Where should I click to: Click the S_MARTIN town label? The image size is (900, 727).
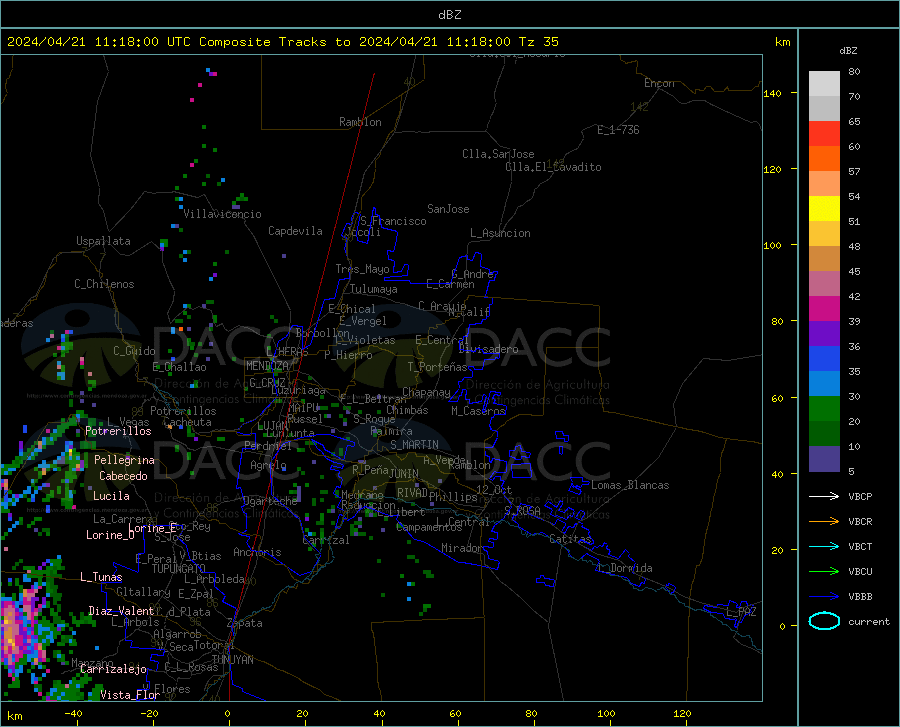pyautogui.click(x=414, y=445)
